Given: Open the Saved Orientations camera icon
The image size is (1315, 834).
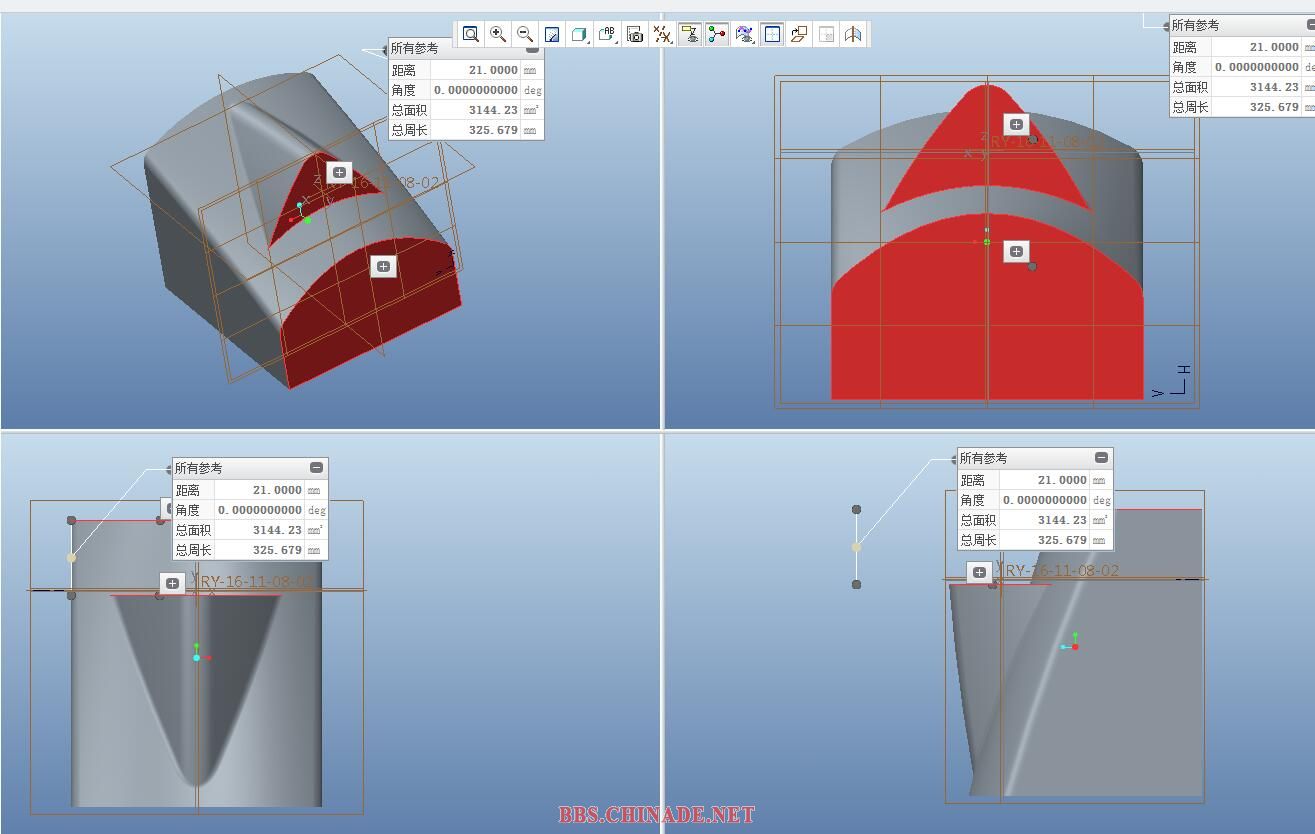Looking at the screenshot, I should pos(634,34).
